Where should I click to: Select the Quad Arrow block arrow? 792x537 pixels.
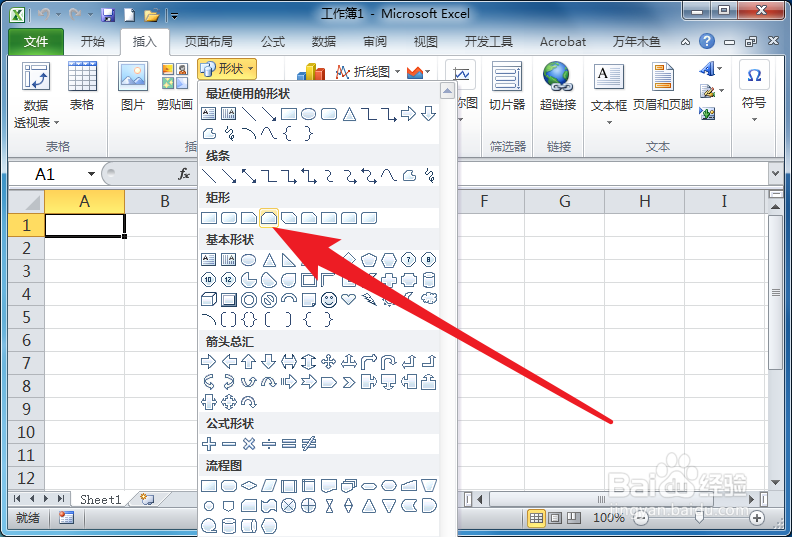[x=329, y=361]
